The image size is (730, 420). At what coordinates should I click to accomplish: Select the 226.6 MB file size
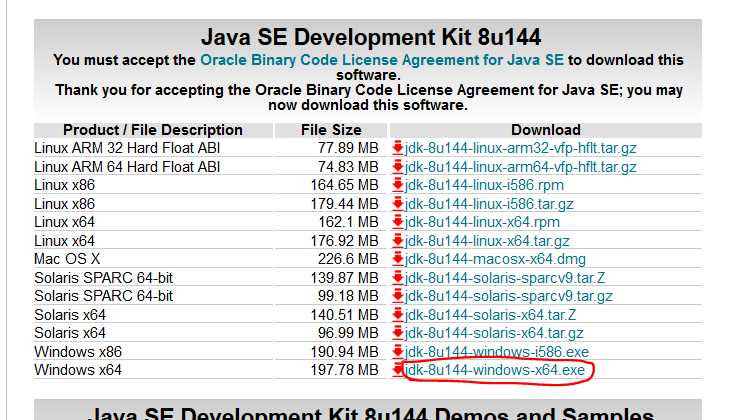click(348, 259)
